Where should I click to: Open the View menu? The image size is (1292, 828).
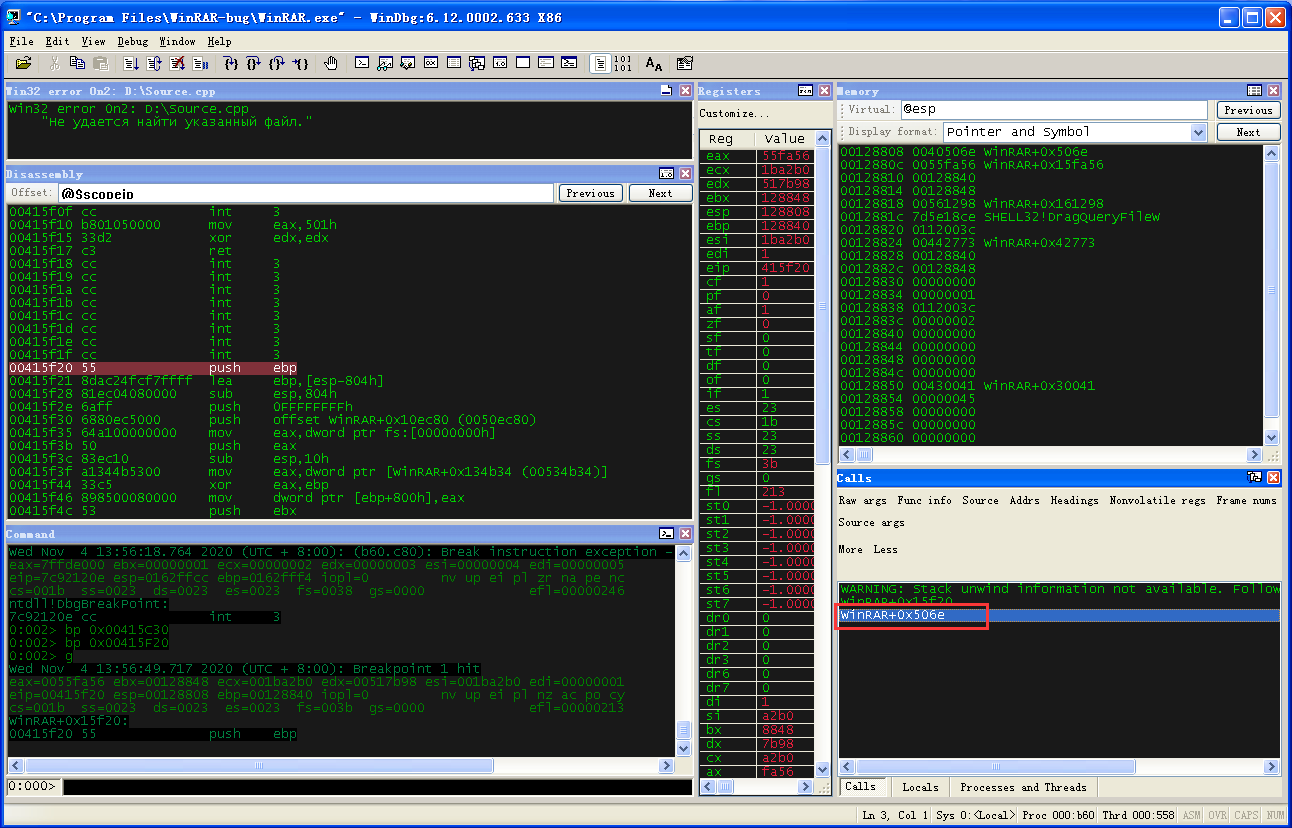coord(93,41)
